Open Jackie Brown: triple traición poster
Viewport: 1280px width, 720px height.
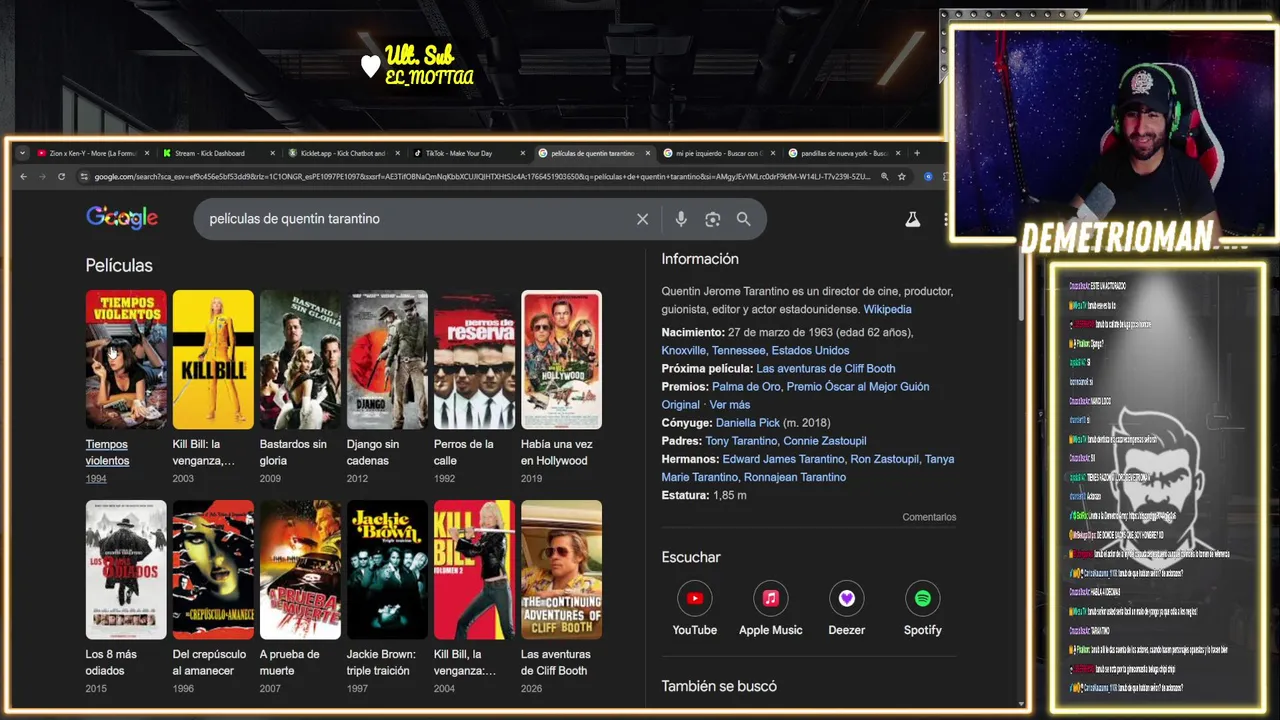coord(387,569)
